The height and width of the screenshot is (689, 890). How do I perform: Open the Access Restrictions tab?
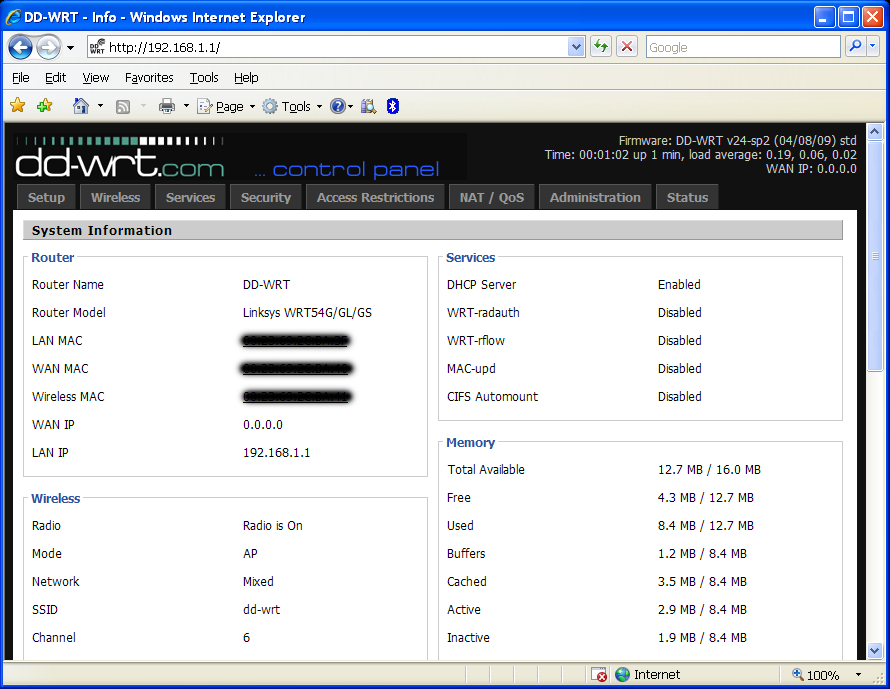coord(375,197)
